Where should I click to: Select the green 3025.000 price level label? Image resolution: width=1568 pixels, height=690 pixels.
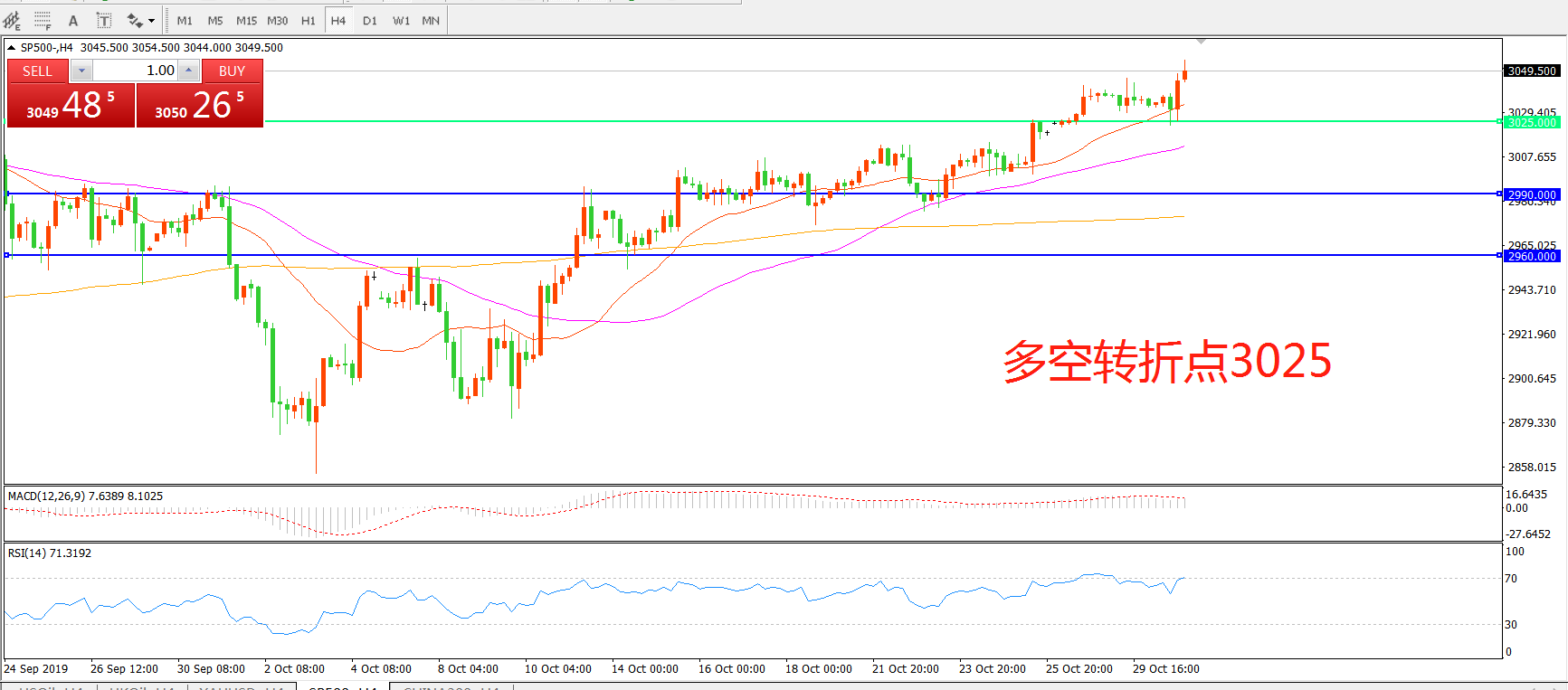1532,122
